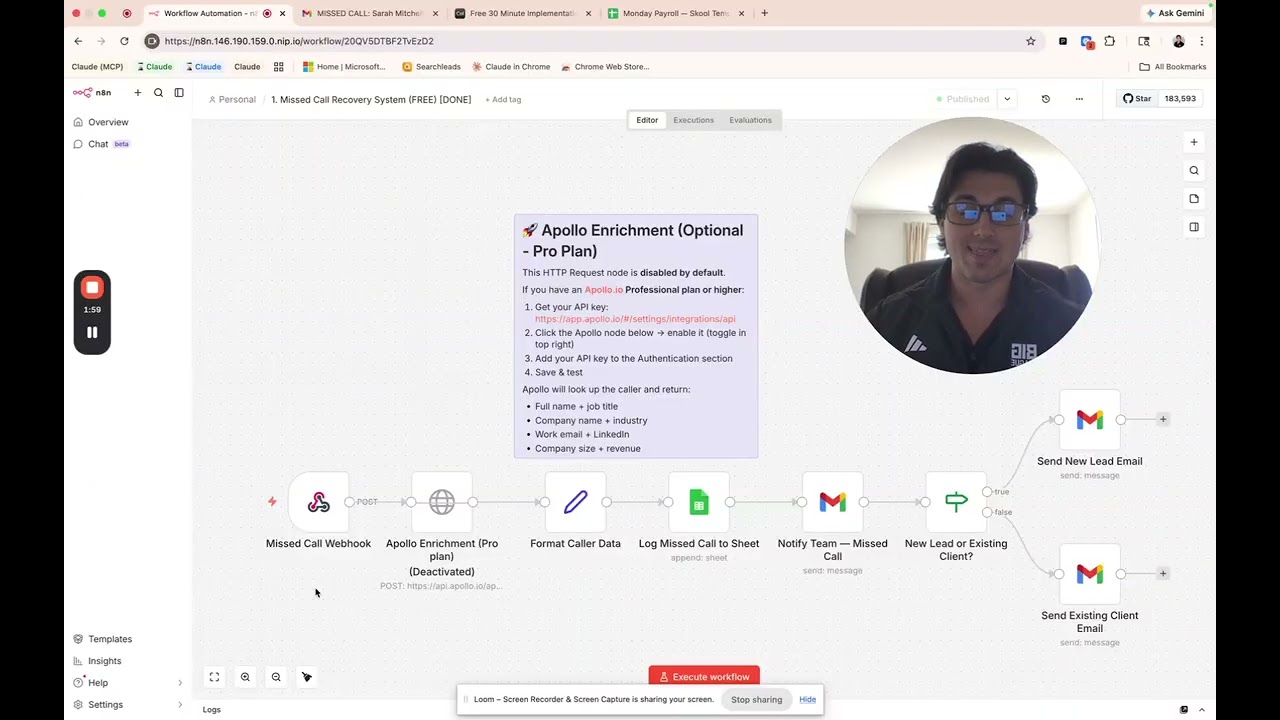
Task: Open the Chrome three-dot menu
Action: [x=1201, y=41]
